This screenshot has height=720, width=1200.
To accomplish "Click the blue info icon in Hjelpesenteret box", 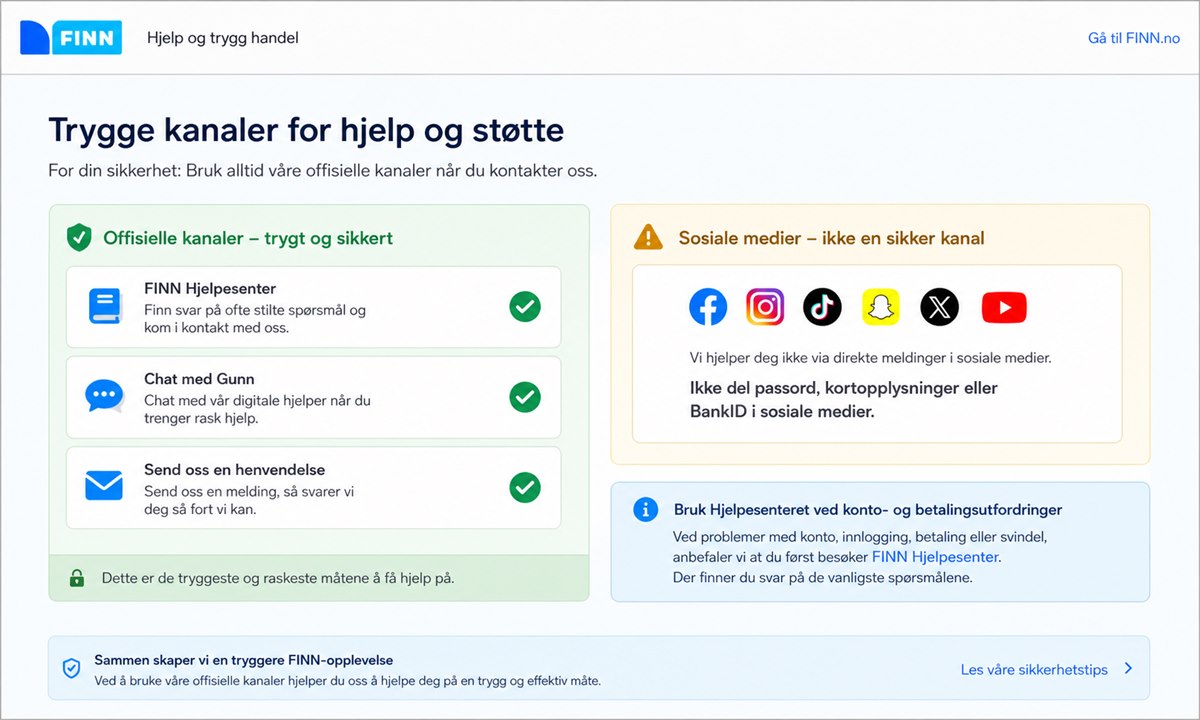I will tap(646, 509).
